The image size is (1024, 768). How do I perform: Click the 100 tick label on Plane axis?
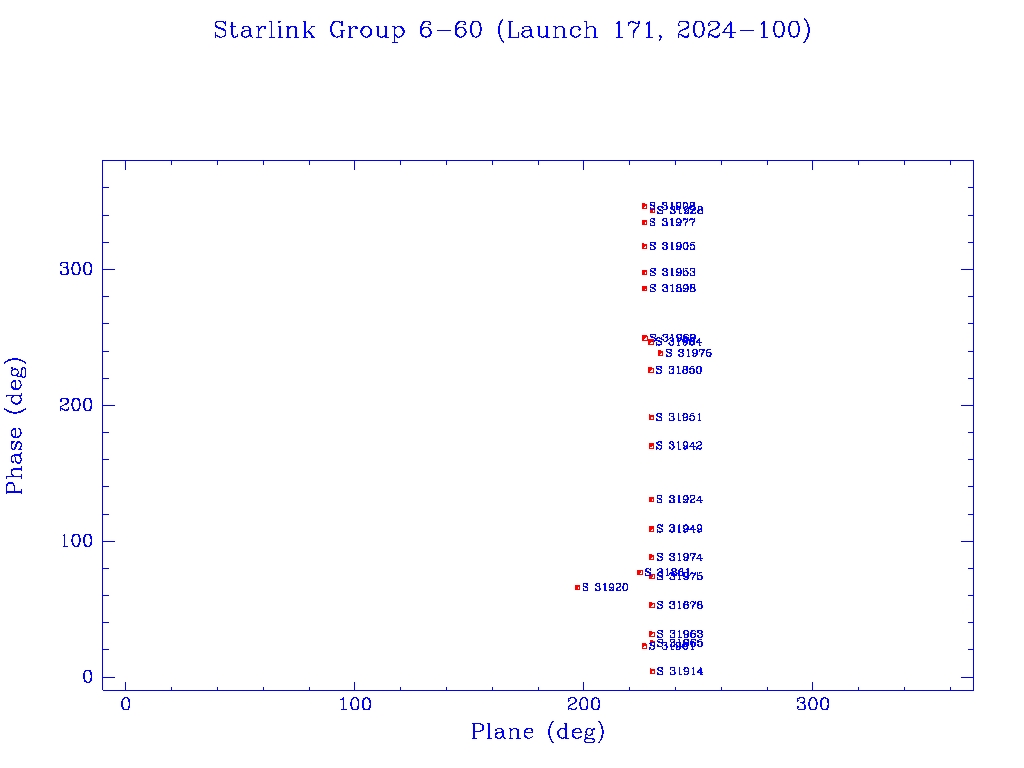click(355, 704)
